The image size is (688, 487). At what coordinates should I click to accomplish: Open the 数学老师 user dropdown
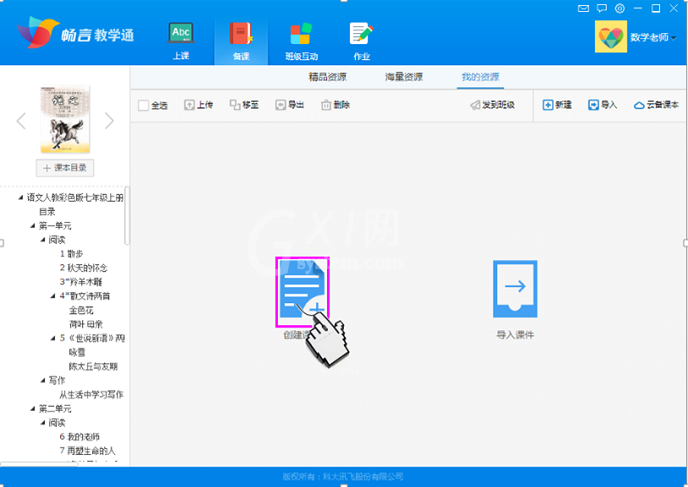pos(653,37)
